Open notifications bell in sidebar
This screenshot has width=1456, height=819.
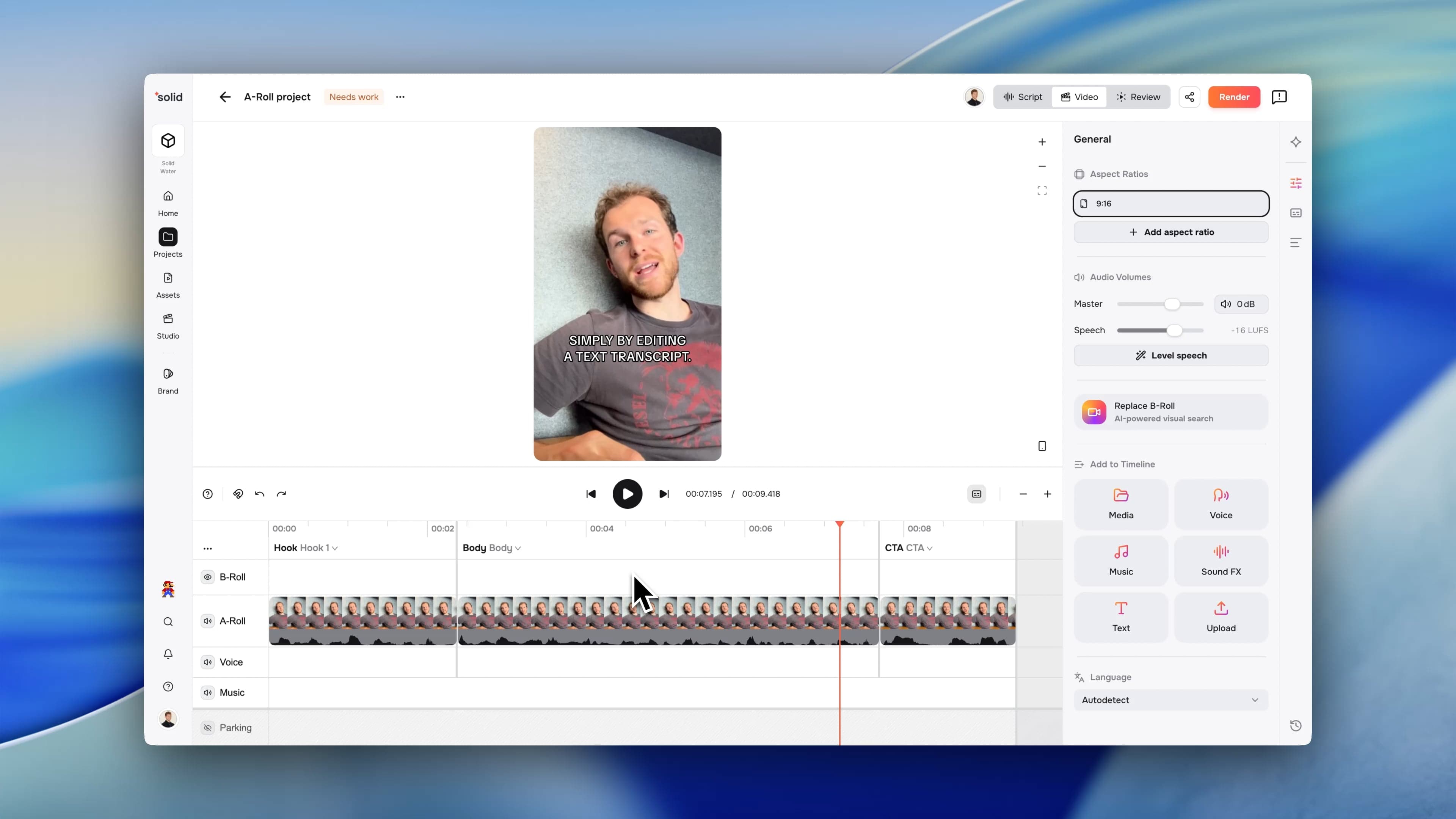[168, 654]
